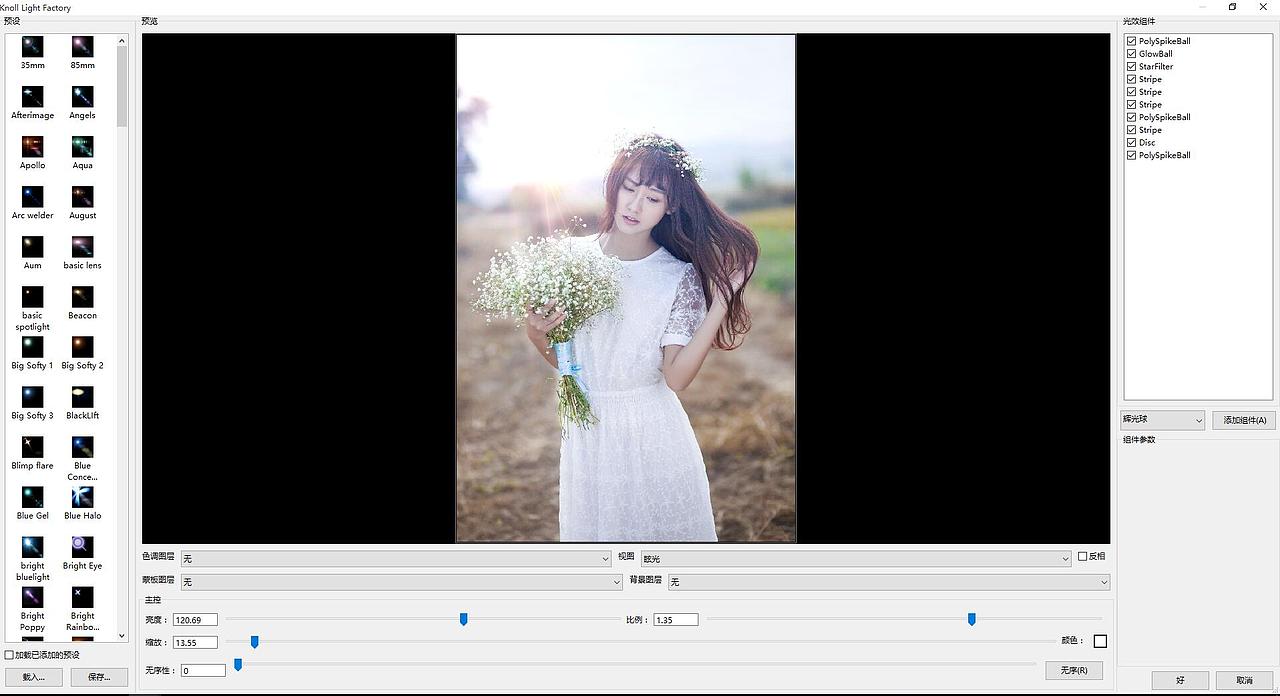
Task: Expand the 蒙板图层 dropdown
Action: tap(401, 581)
